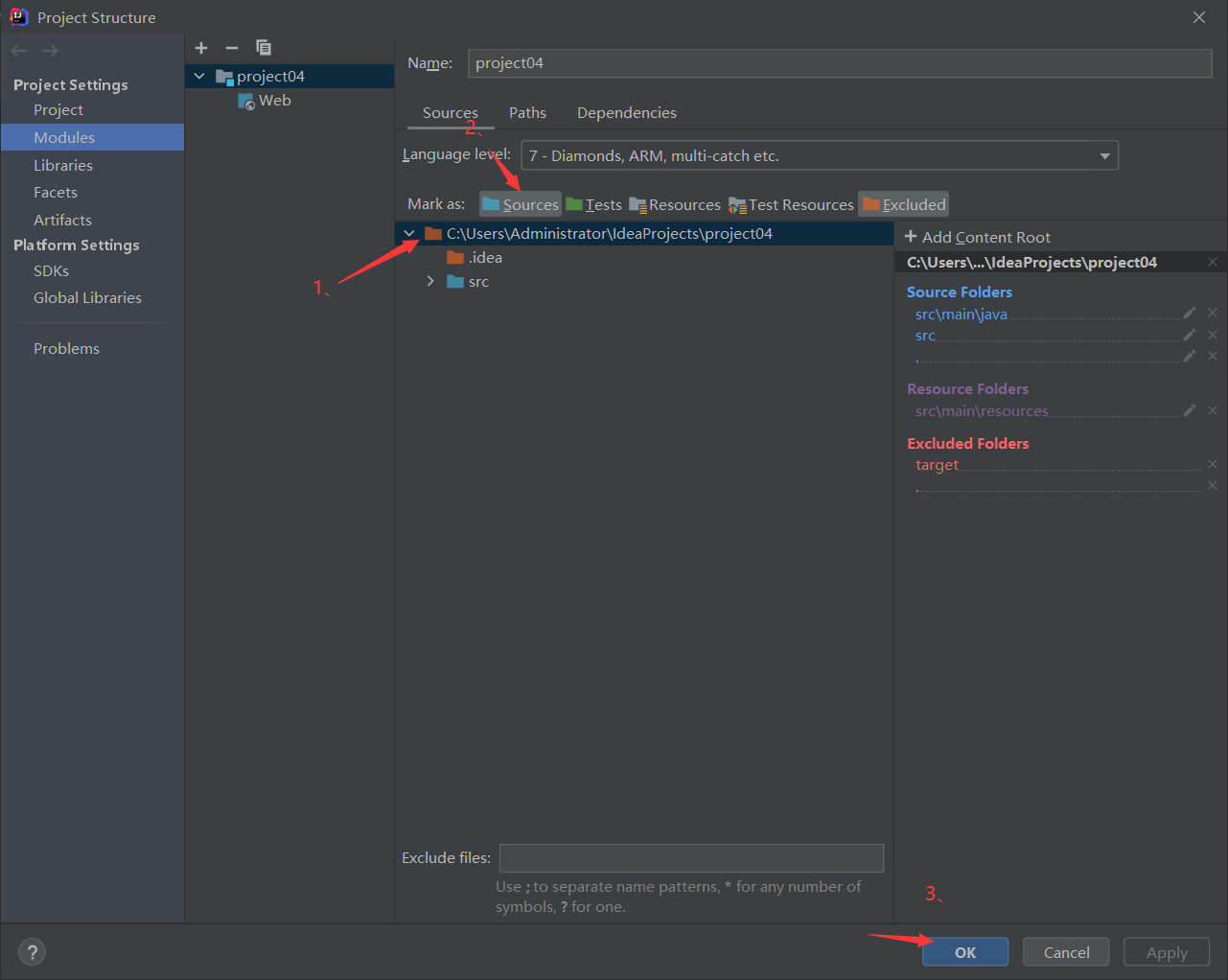
Task: Unmark src source folder with X
Action: point(1213,335)
